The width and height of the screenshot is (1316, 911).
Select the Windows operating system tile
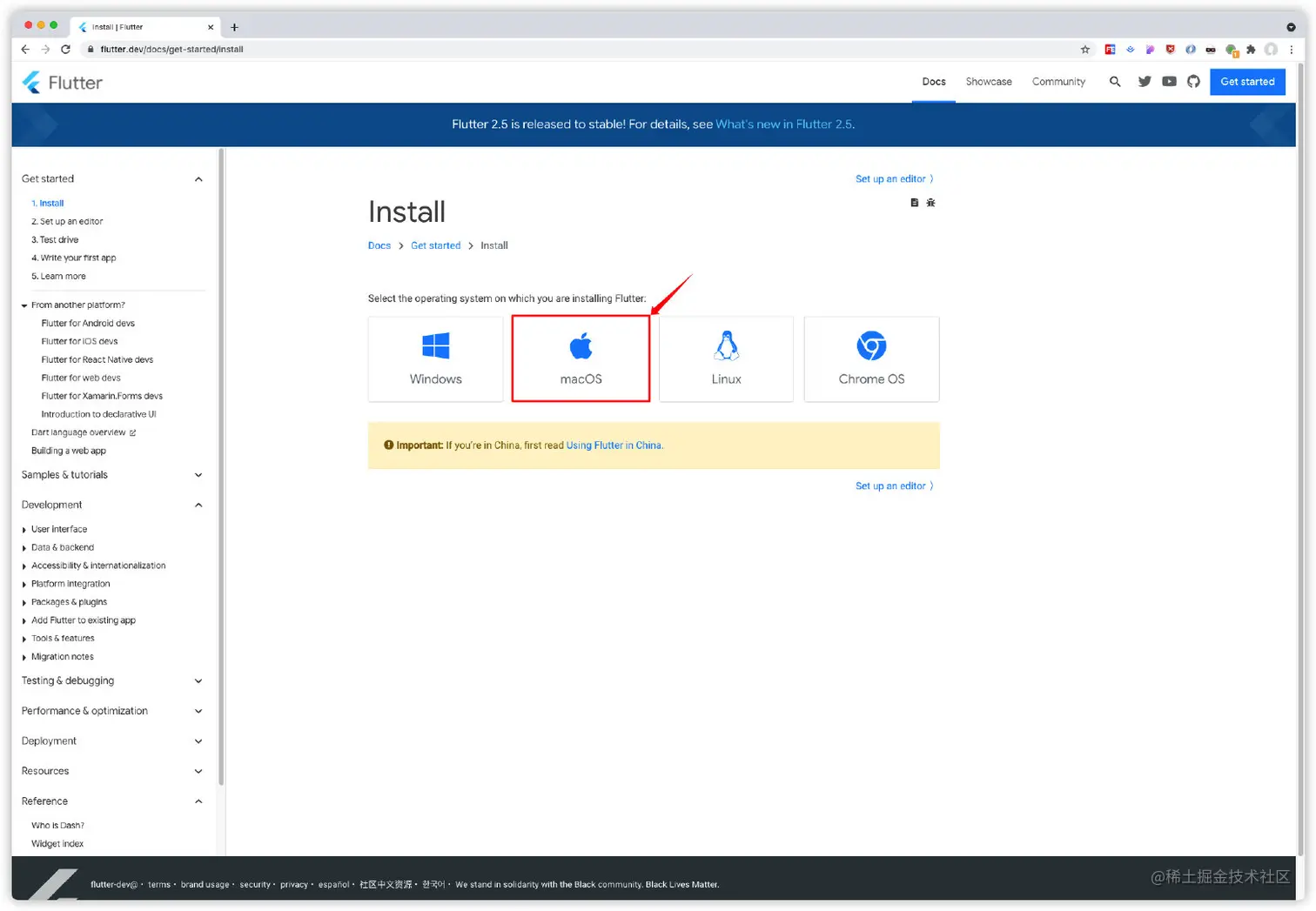coord(435,359)
